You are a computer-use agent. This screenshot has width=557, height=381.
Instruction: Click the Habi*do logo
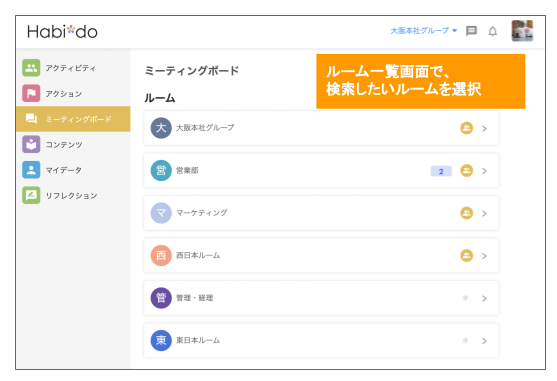62,32
